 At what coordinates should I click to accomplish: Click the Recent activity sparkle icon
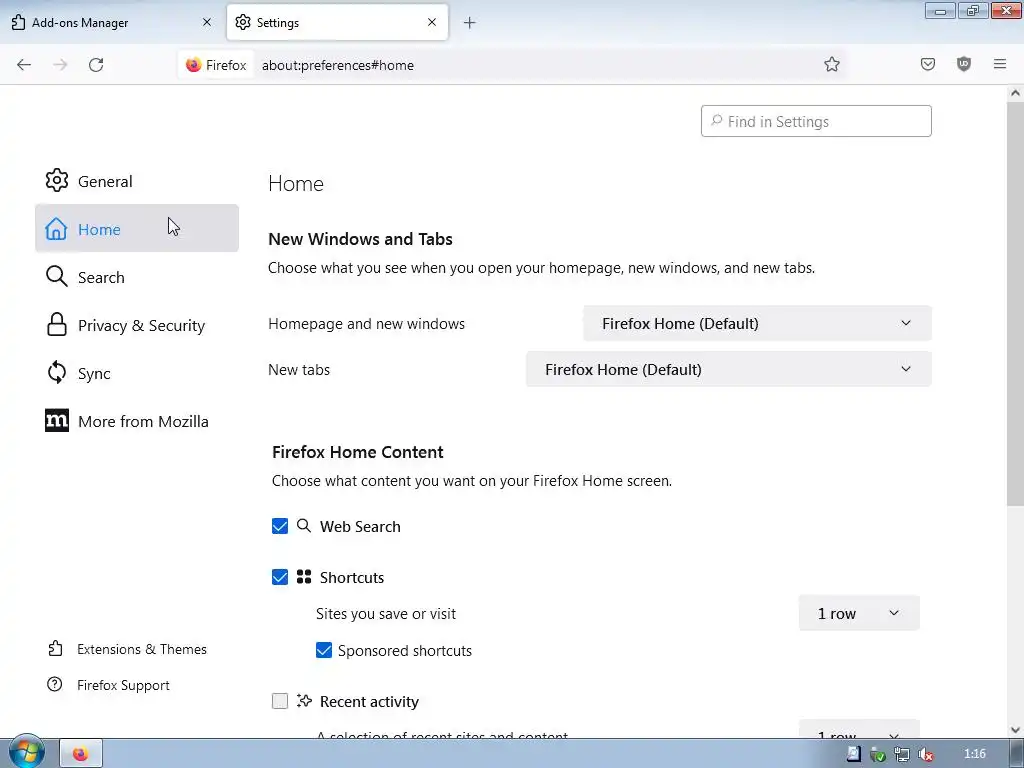(x=304, y=701)
